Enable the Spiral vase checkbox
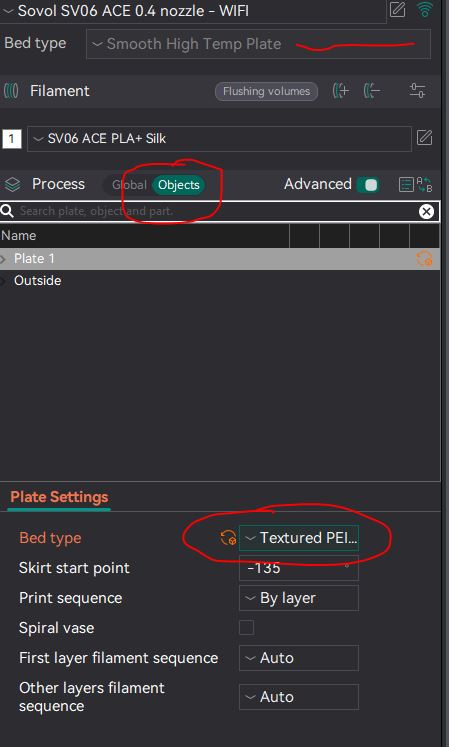The width and height of the screenshot is (449, 747). coord(246,627)
